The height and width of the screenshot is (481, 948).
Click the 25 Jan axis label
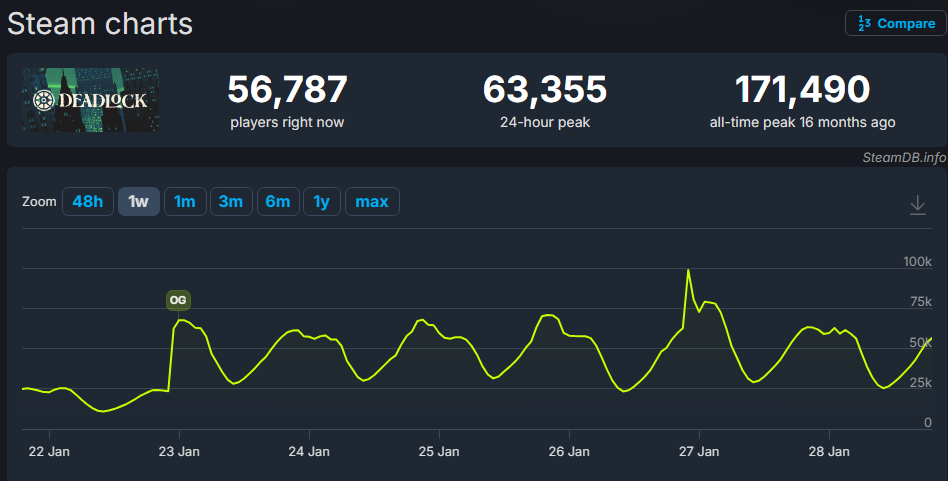point(439,451)
